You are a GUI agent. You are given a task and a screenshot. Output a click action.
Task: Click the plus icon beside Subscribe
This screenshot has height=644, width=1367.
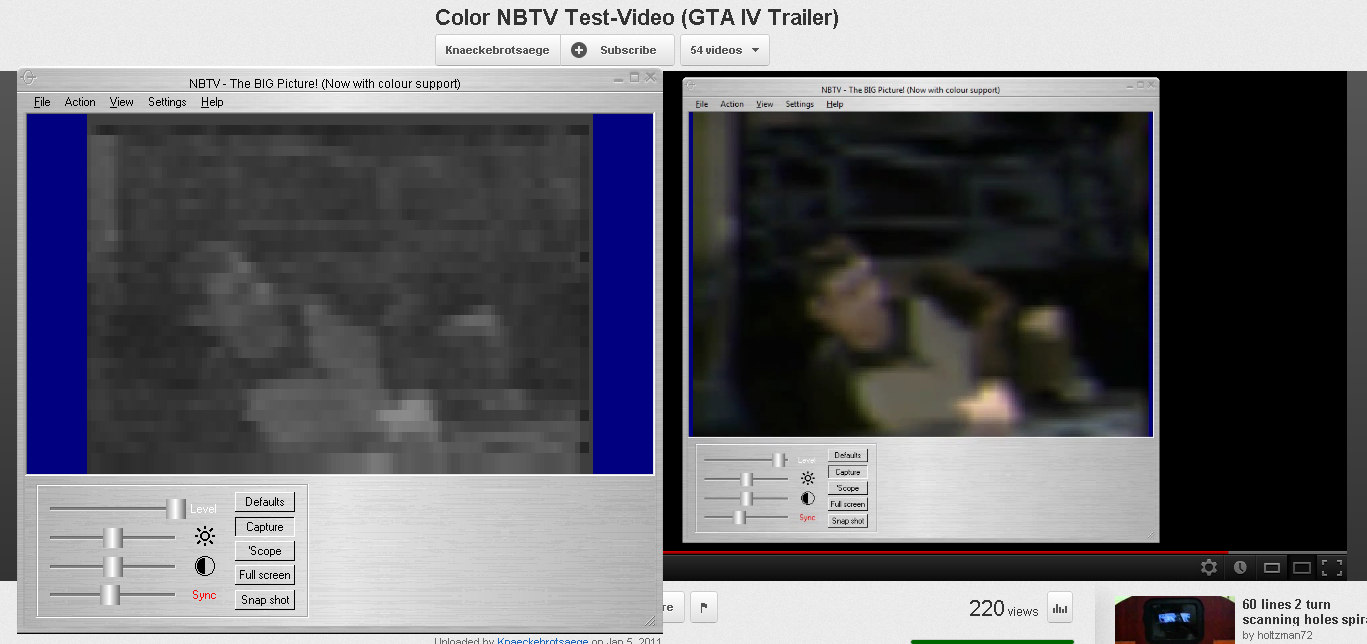(579, 50)
